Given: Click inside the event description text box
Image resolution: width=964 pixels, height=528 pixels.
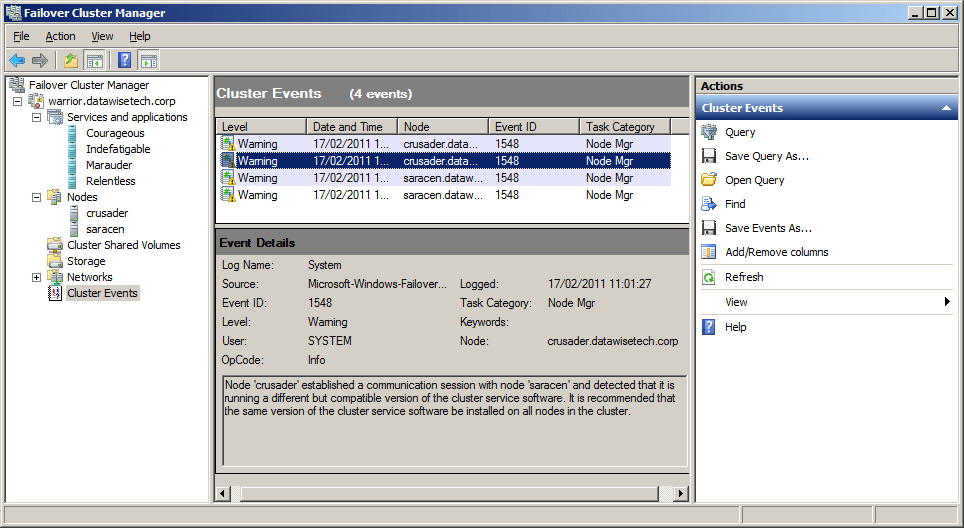Looking at the screenshot, I should coord(455,421).
